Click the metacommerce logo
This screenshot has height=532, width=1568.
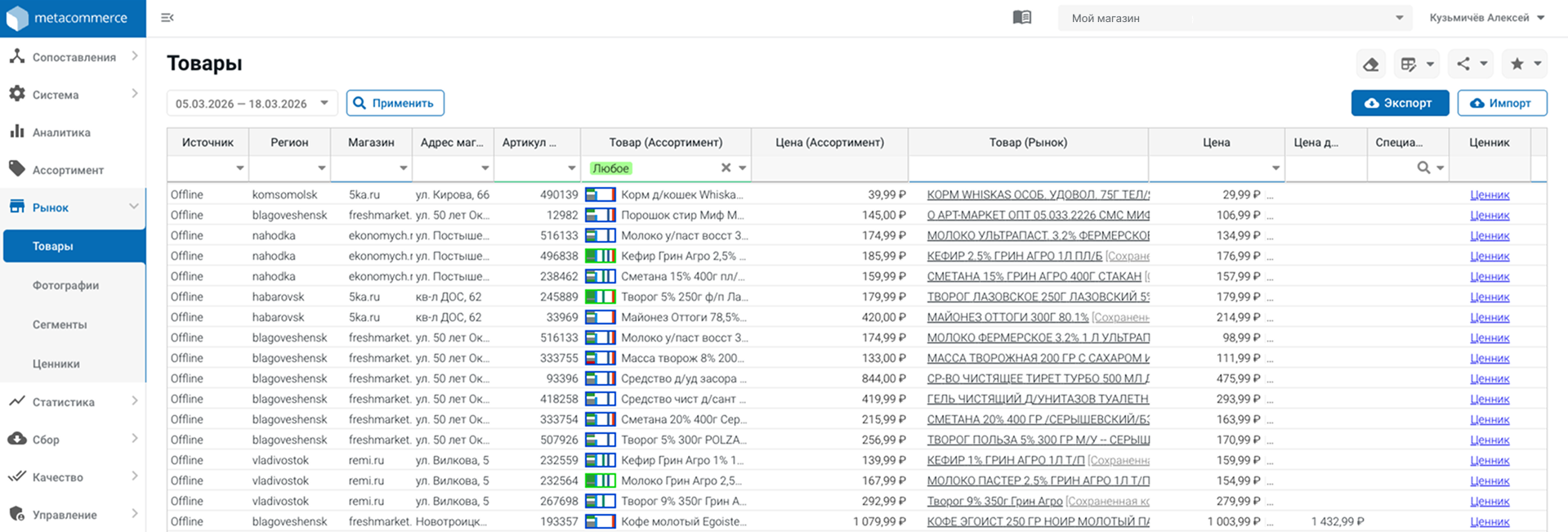click(x=72, y=18)
